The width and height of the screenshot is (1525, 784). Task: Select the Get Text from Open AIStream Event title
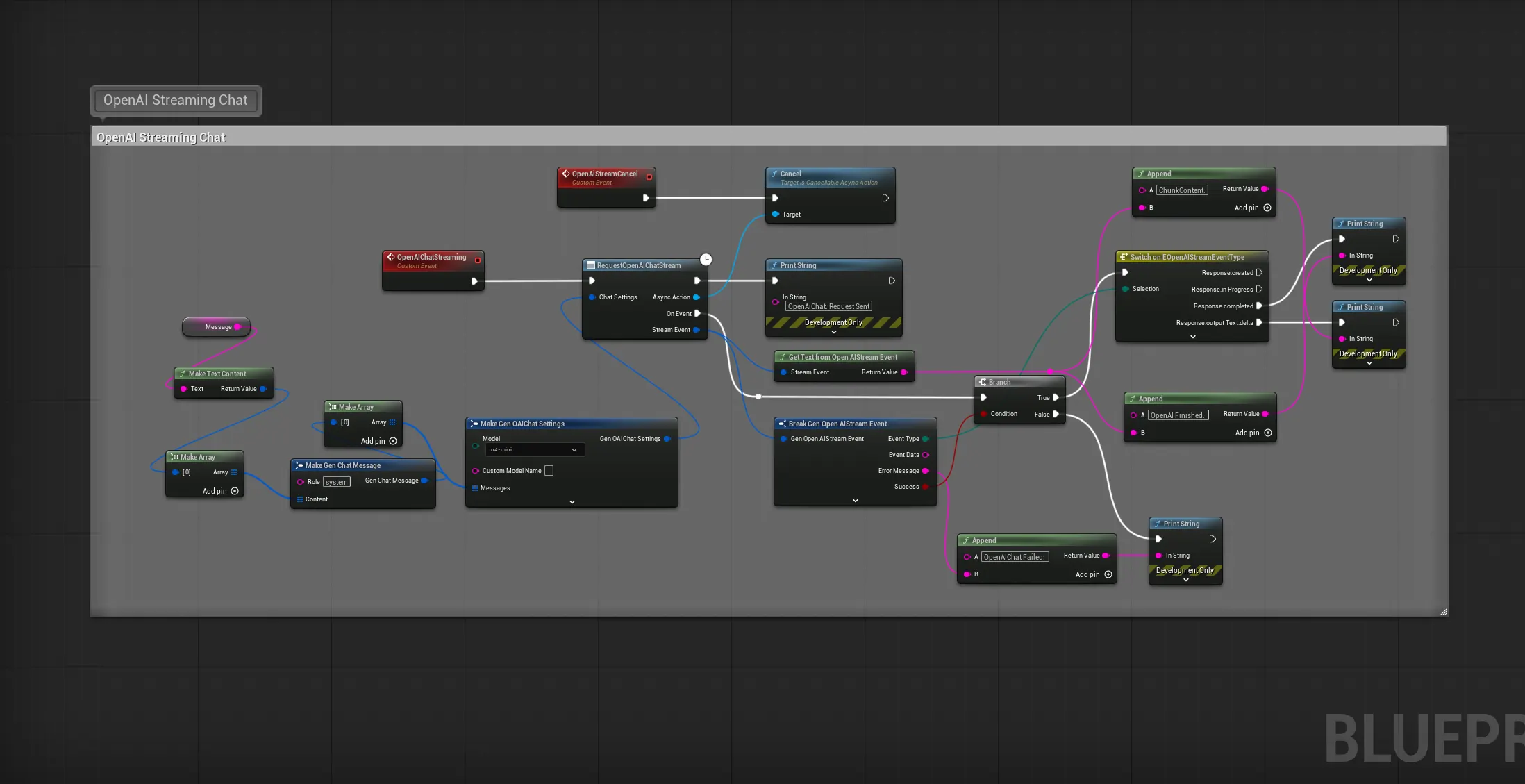coord(842,357)
